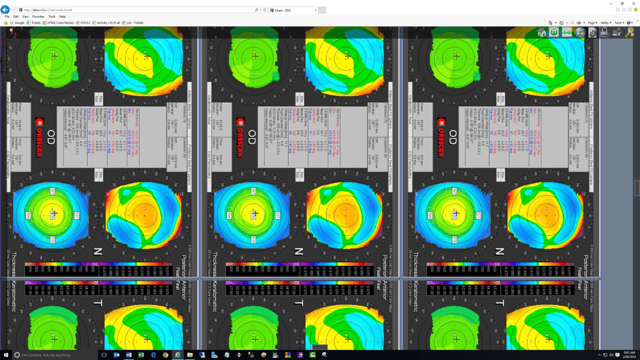
Task: Select the Chart browser tab
Action: [293, 10]
